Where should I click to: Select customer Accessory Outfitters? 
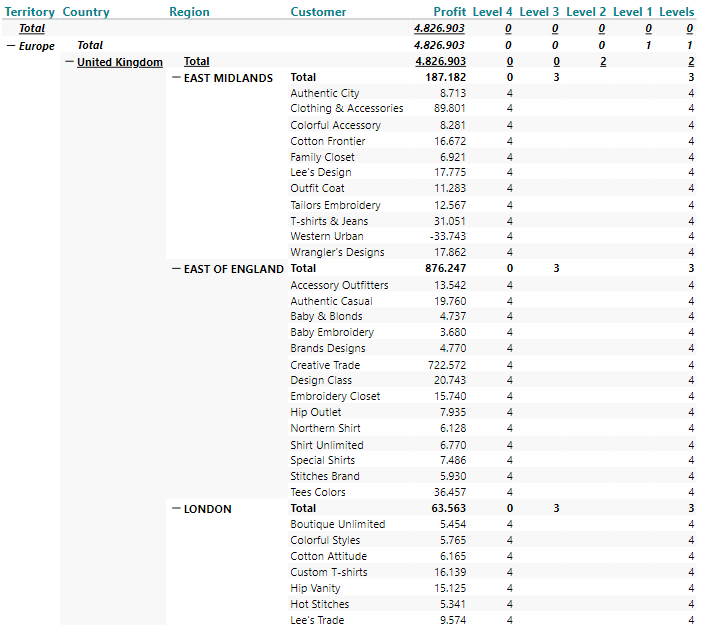tap(339, 285)
